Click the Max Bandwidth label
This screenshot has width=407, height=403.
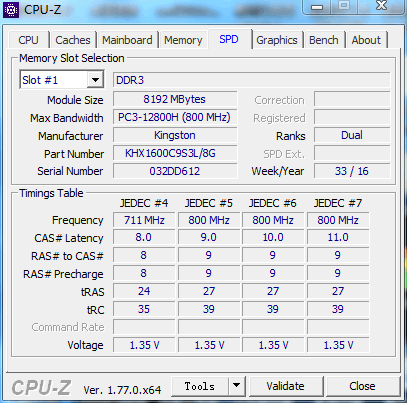[x=67, y=118]
